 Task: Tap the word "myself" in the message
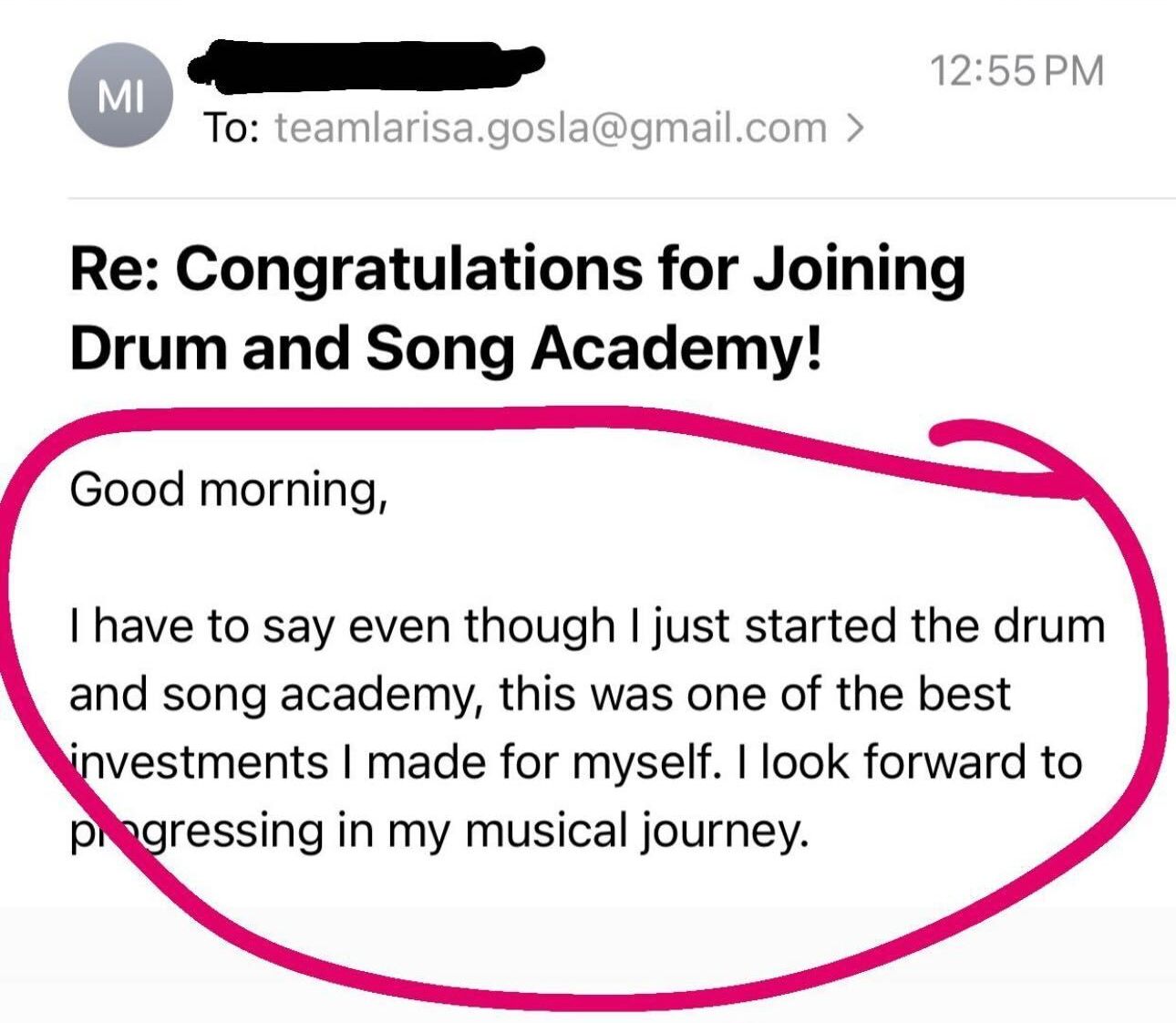pyautogui.click(x=641, y=762)
